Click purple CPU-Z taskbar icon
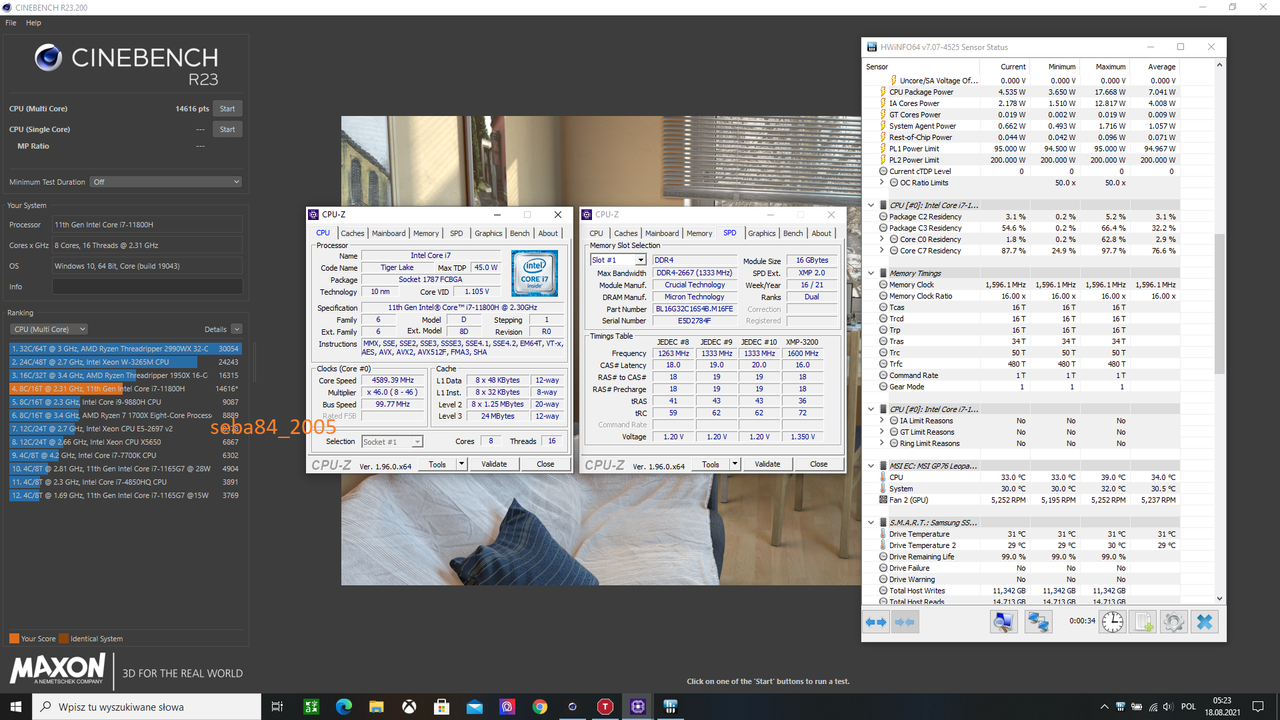1280x720 pixels. (638, 706)
